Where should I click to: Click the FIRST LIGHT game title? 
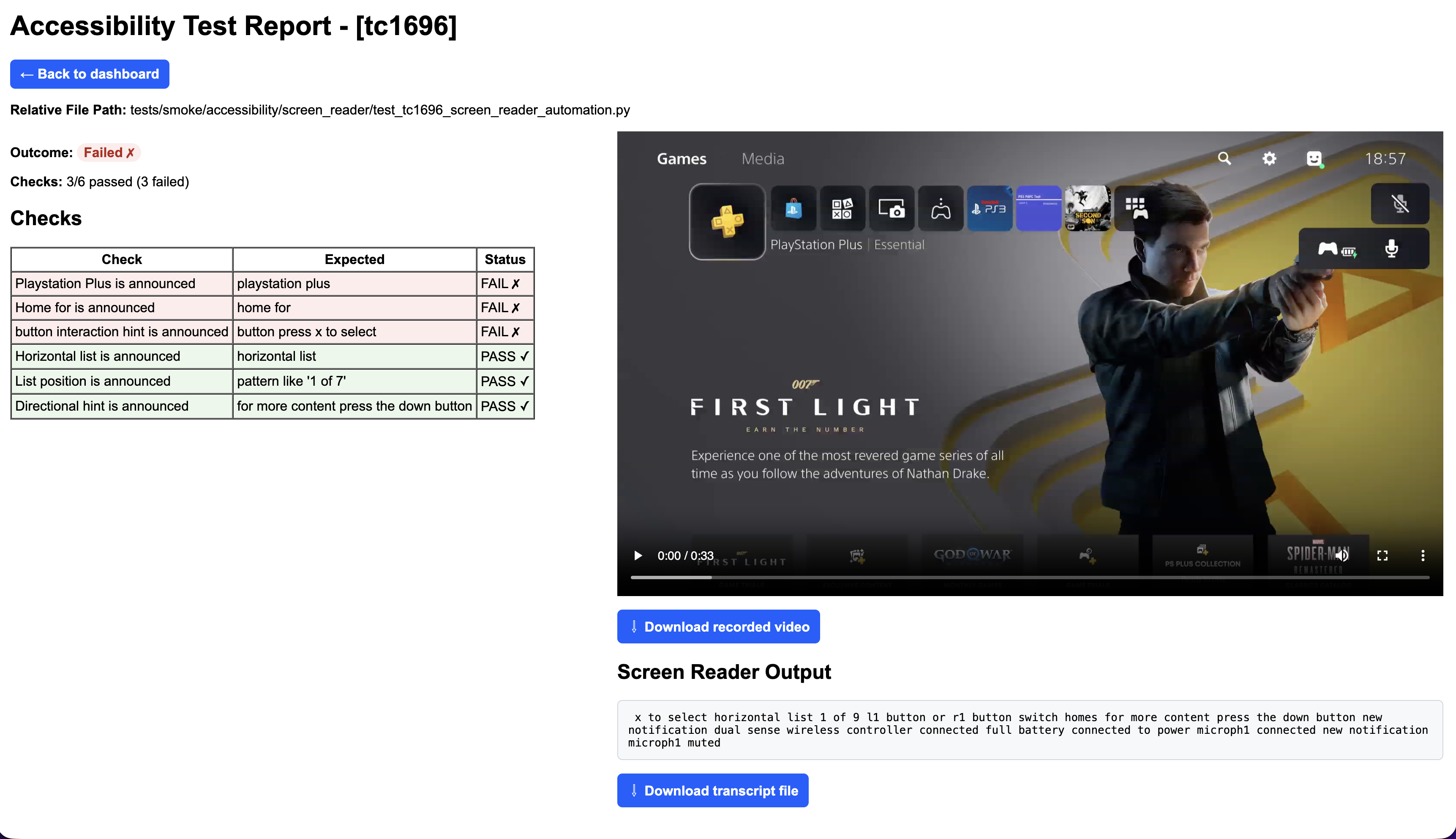pos(805,407)
